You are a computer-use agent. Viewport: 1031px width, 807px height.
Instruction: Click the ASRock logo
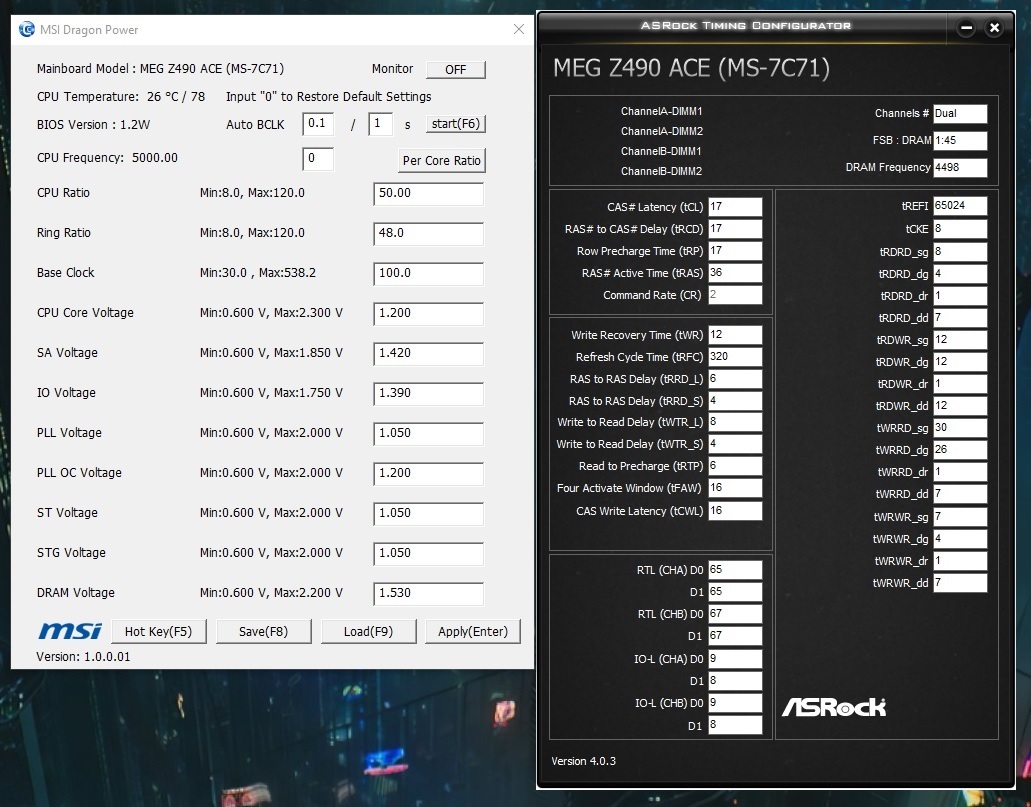pos(834,707)
